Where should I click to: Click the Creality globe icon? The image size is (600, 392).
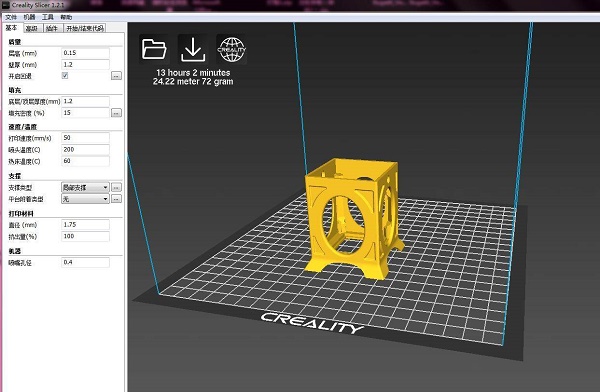pos(231,49)
